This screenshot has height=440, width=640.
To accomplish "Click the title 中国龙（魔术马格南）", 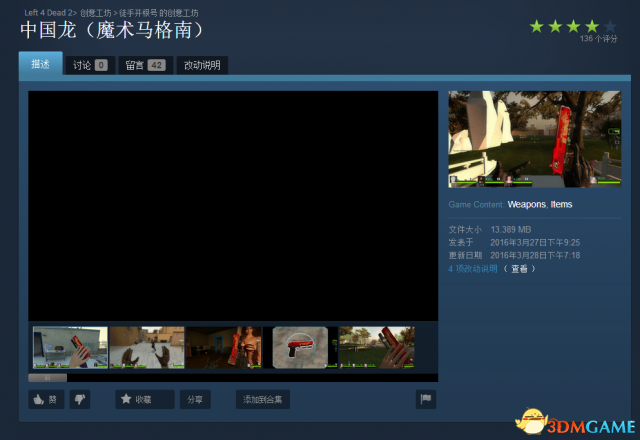I will tap(112, 30).
